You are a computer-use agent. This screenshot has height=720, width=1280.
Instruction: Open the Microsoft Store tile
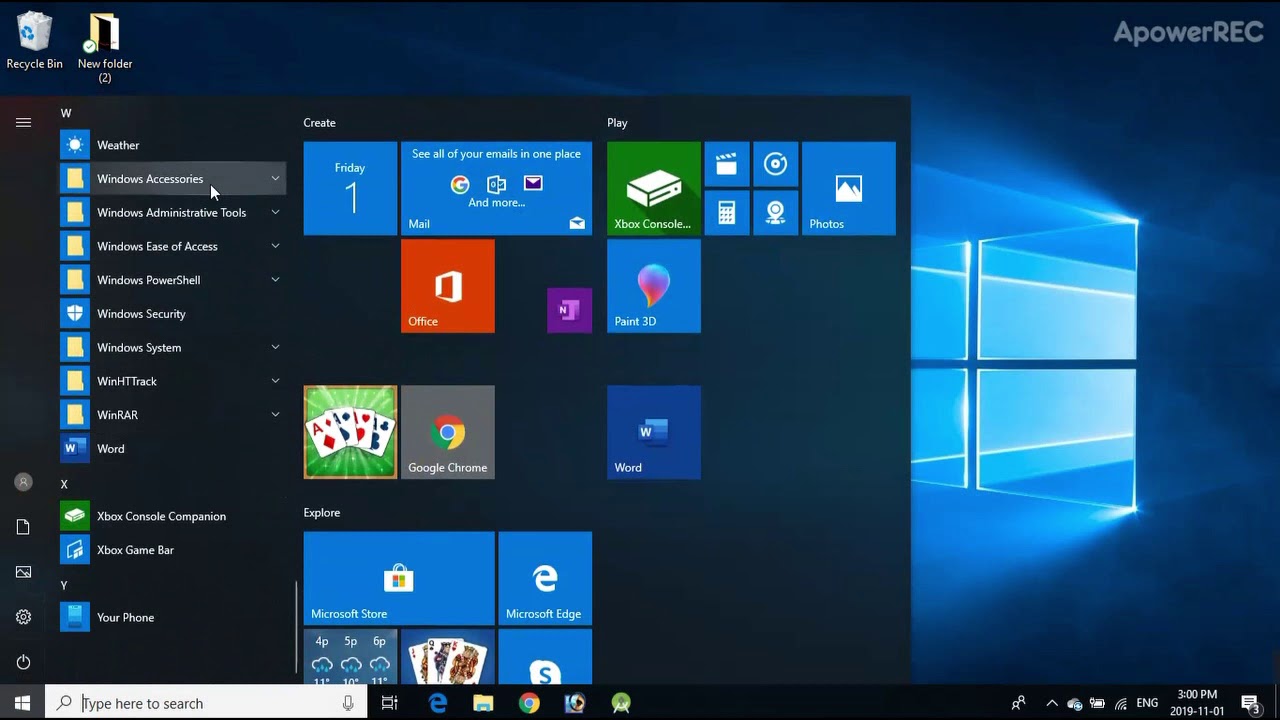coord(399,578)
